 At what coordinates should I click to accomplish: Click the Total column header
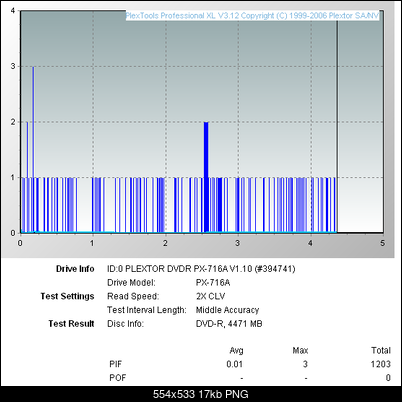[x=381, y=351]
